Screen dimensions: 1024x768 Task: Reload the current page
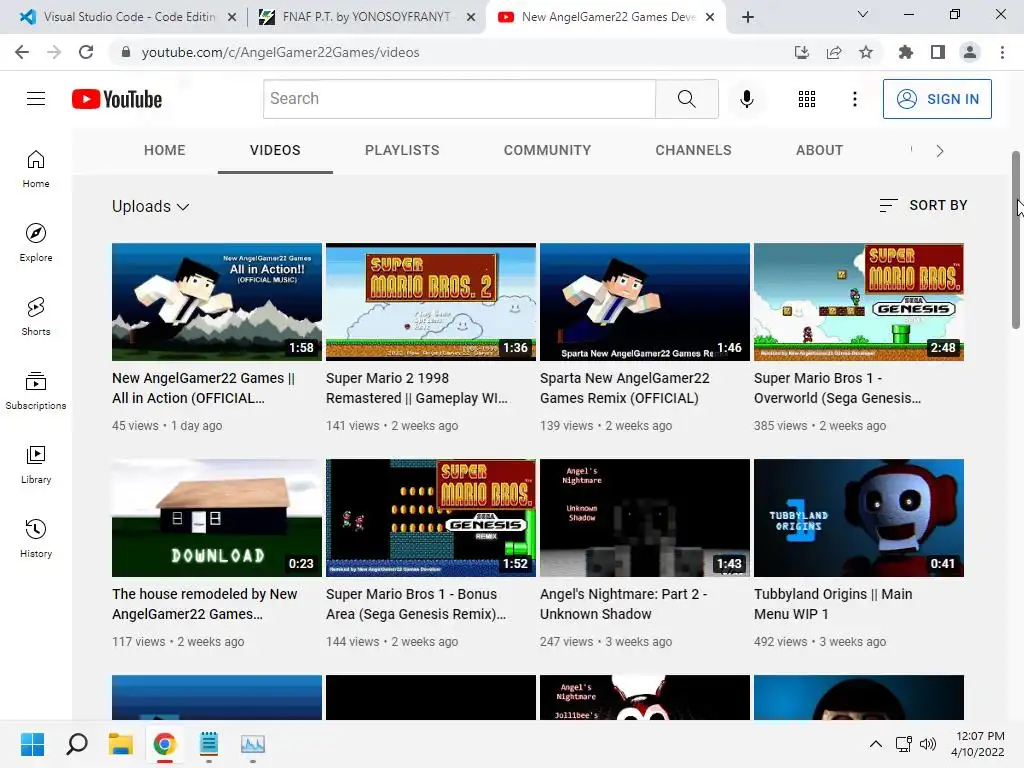click(86, 52)
